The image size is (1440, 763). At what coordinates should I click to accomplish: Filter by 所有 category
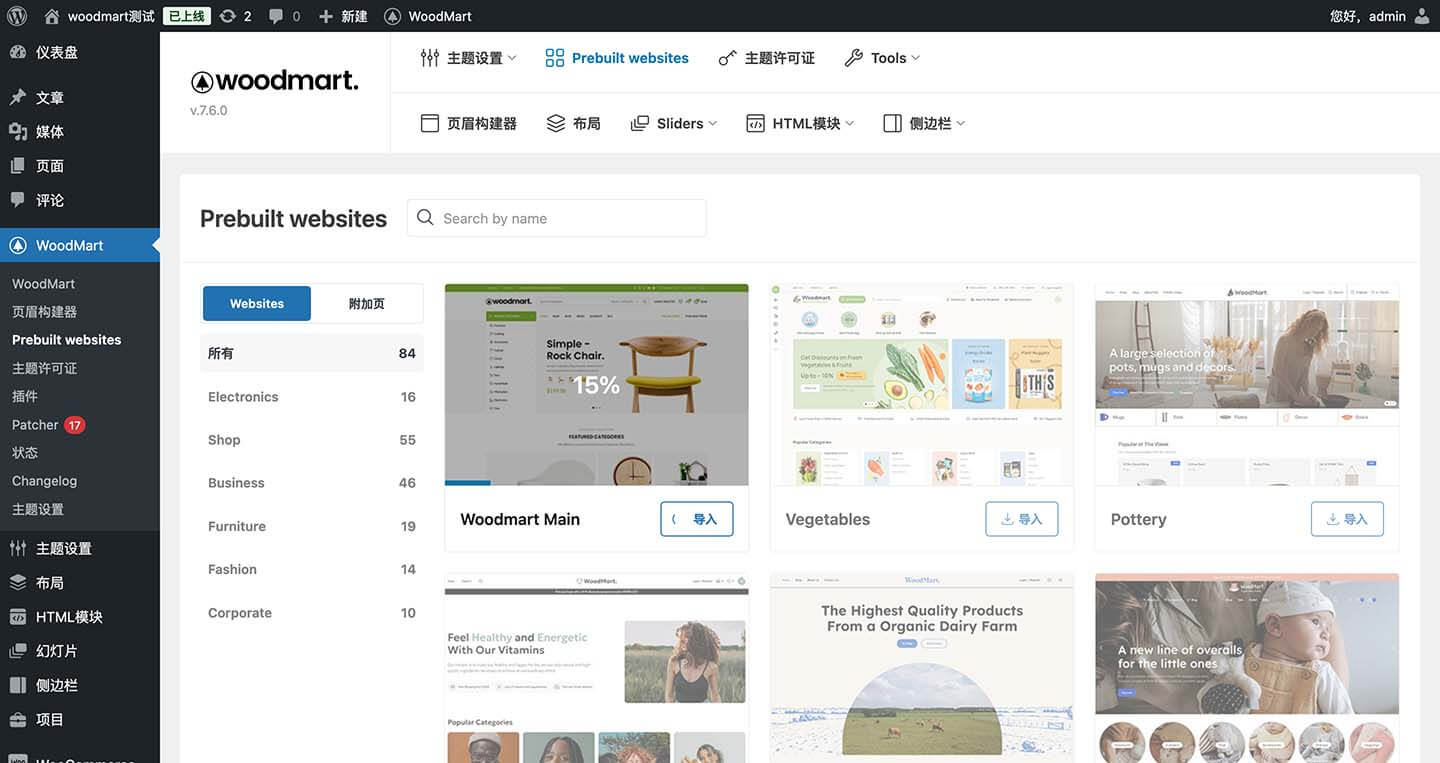[x=312, y=353]
